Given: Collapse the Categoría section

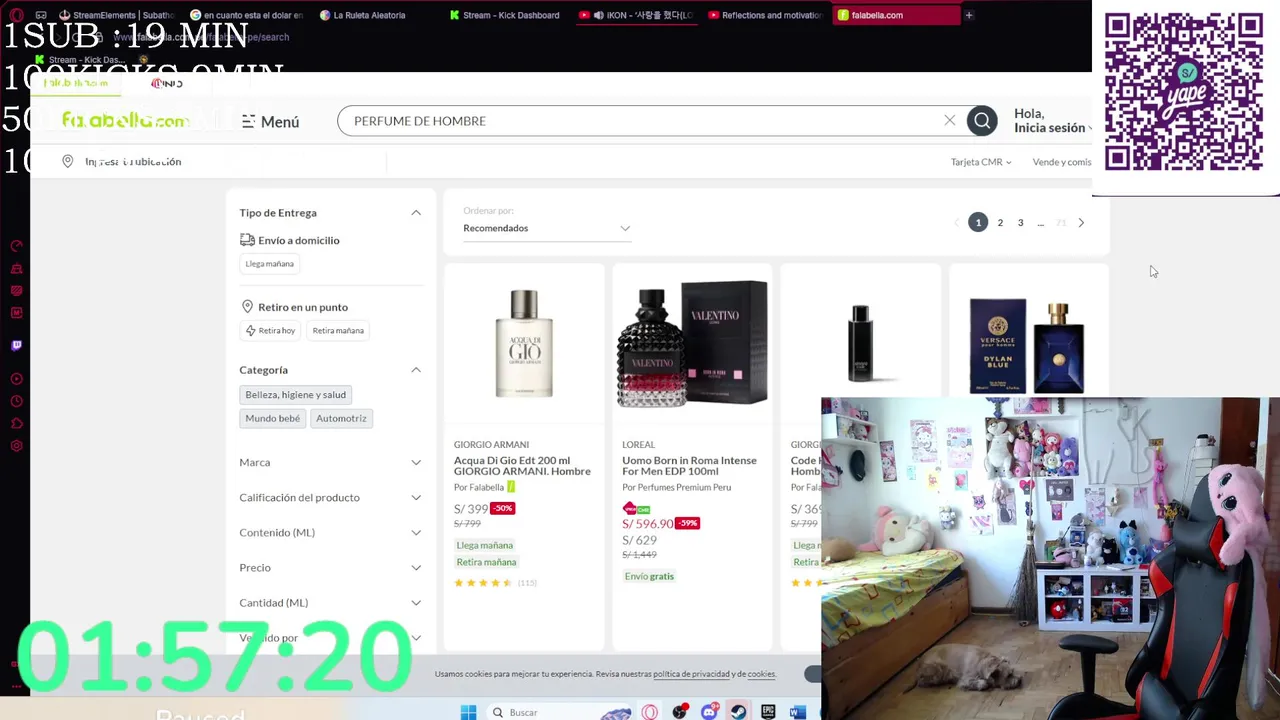Looking at the screenshot, I should tap(416, 370).
